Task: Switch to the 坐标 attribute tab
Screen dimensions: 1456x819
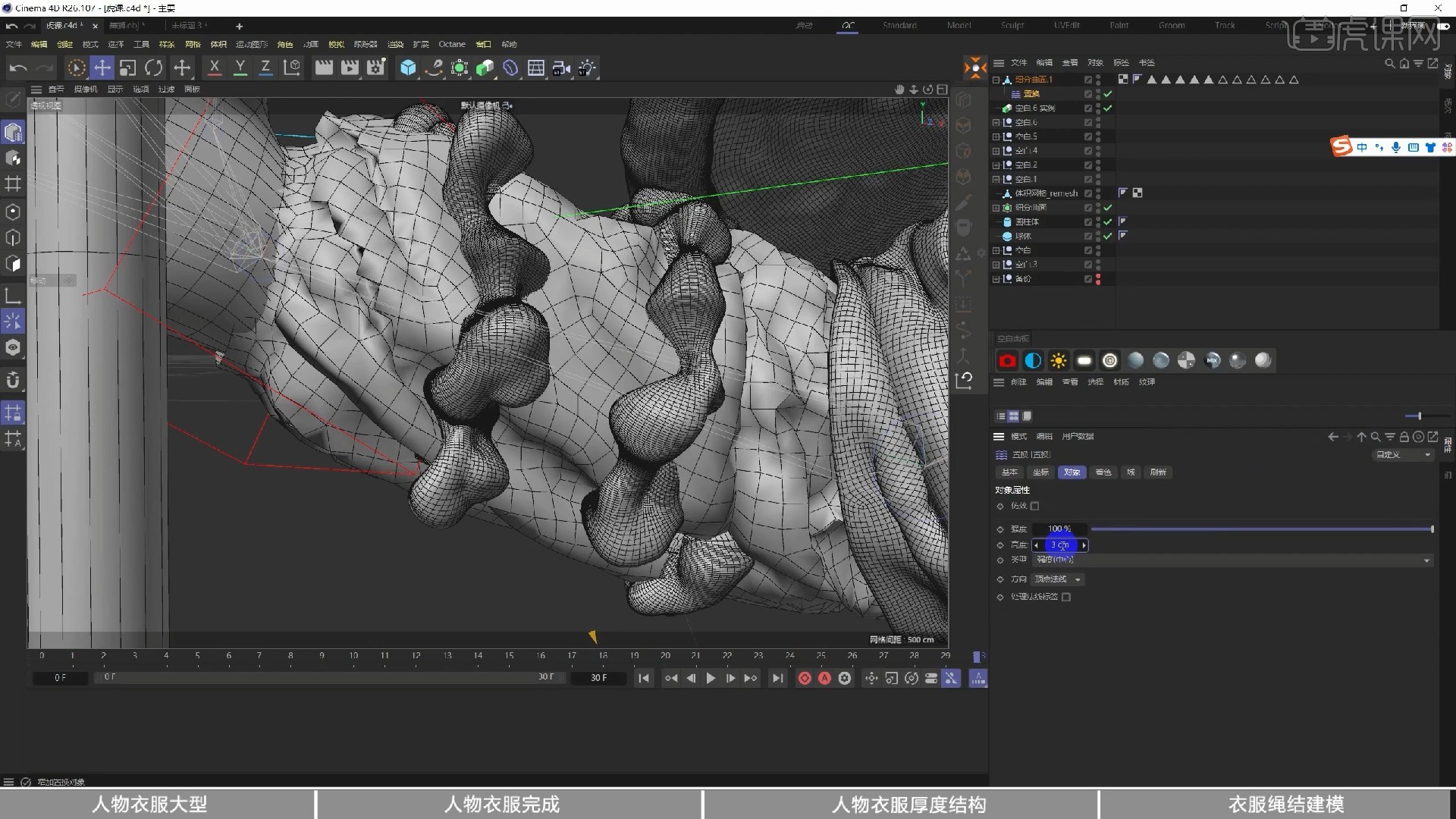Action: (1040, 472)
